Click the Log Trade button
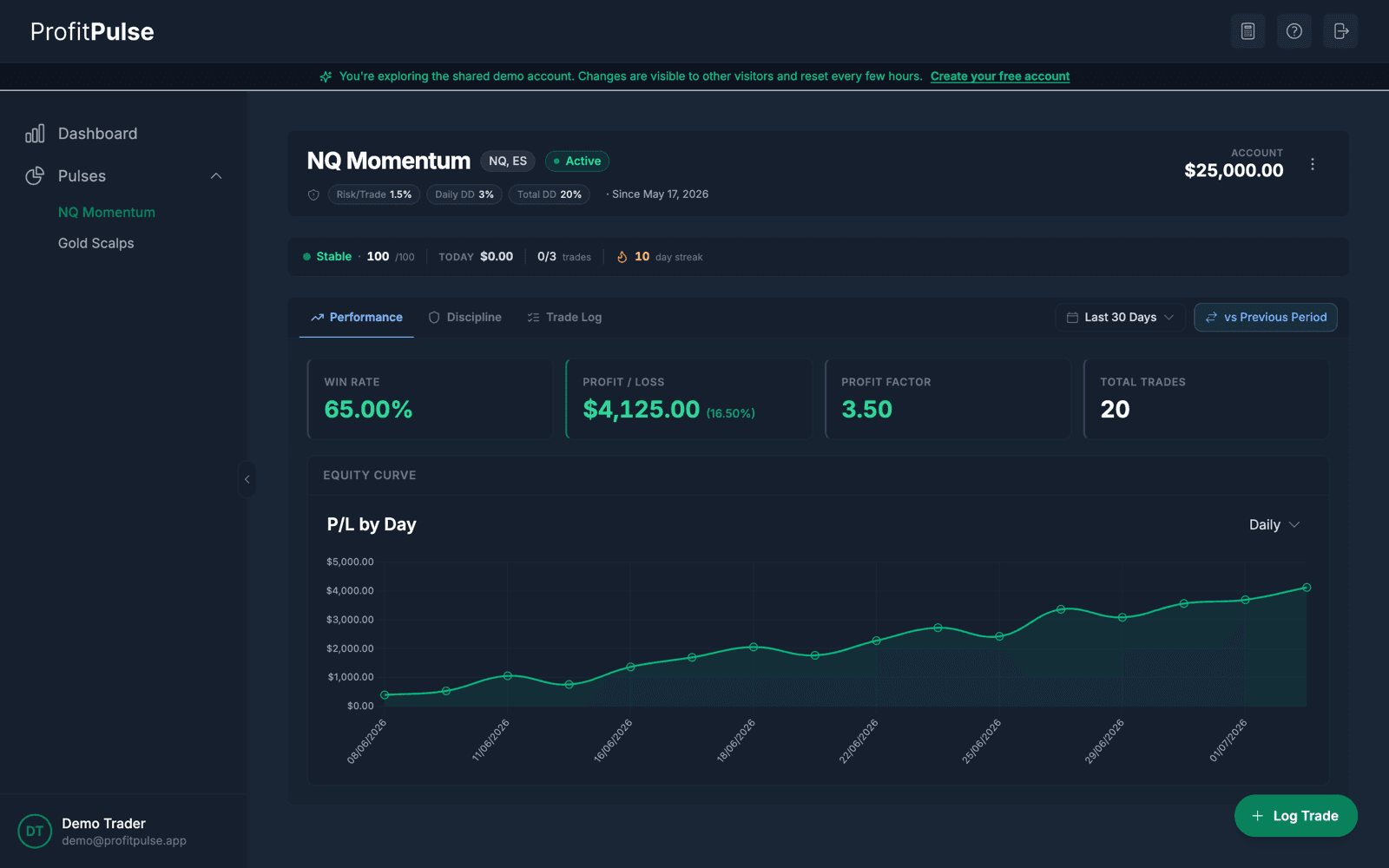1389x868 pixels. (x=1296, y=816)
